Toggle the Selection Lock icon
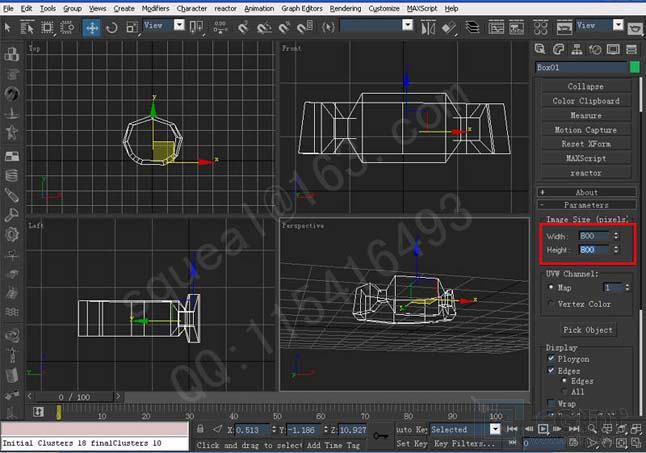Screen dimensions: 646x453 click(200, 429)
